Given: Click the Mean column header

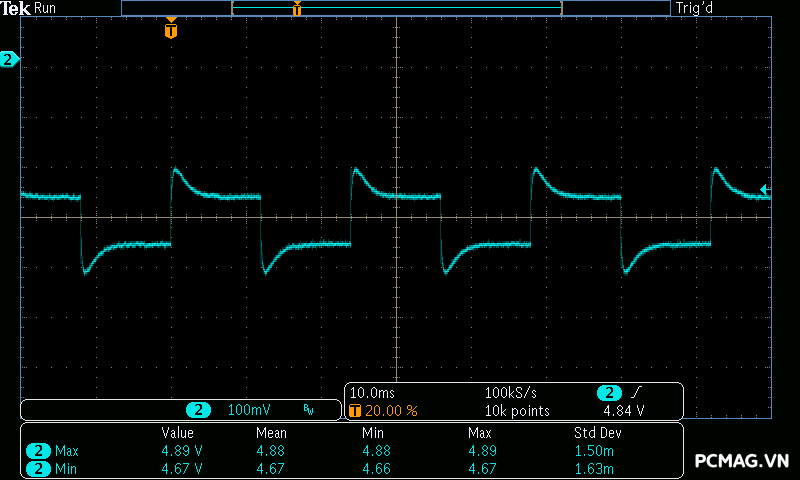Looking at the screenshot, I should 271,433.
